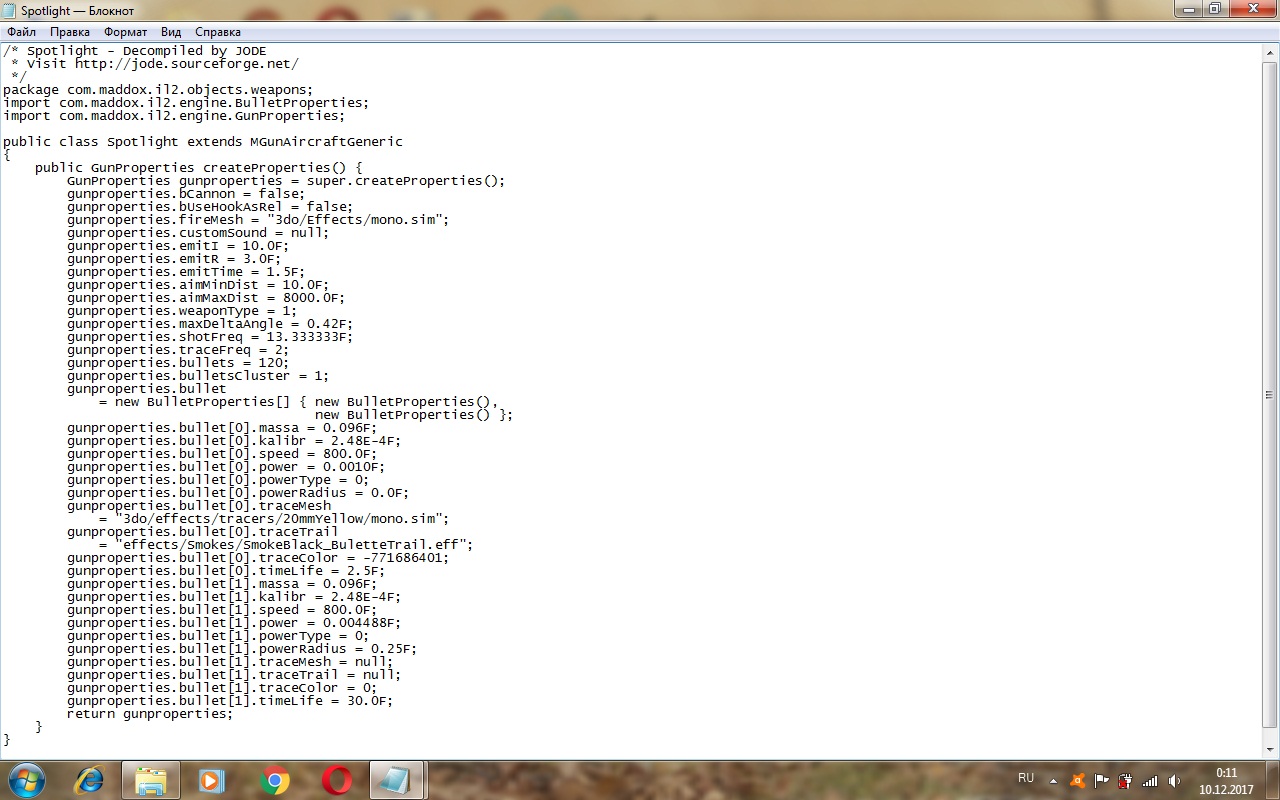Click the line "* Visit http://jode.sourceforge.net/"
Image resolution: width=1280 pixels, height=800 pixels.
click(x=155, y=63)
